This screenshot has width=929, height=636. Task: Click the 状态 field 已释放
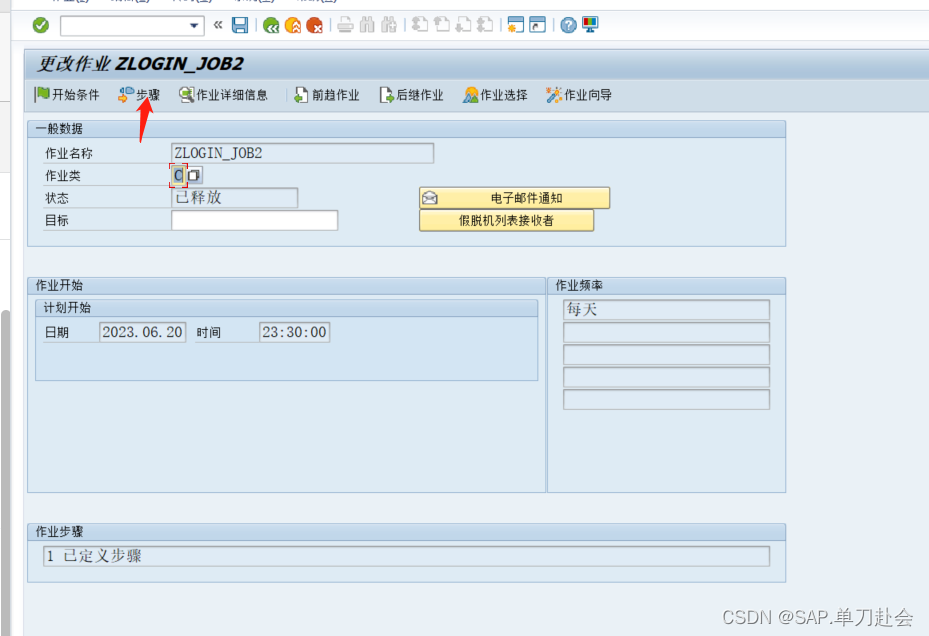[235, 197]
